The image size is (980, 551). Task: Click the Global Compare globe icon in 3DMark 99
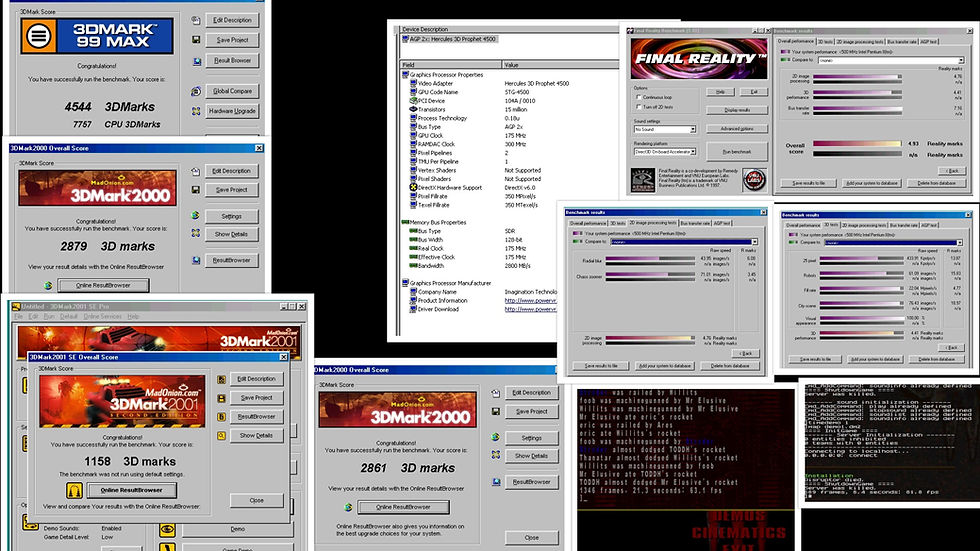(x=196, y=91)
